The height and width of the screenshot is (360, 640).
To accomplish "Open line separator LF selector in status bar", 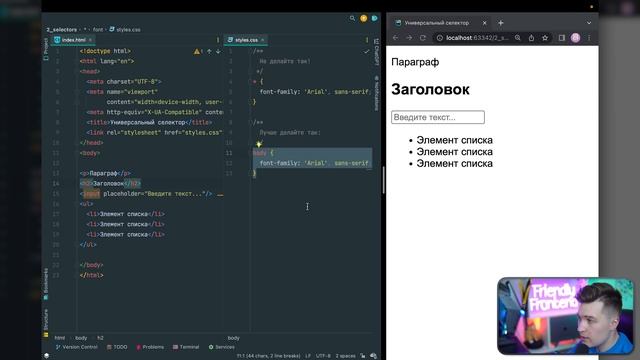I will pyautogui.click(x=308, y=356).
